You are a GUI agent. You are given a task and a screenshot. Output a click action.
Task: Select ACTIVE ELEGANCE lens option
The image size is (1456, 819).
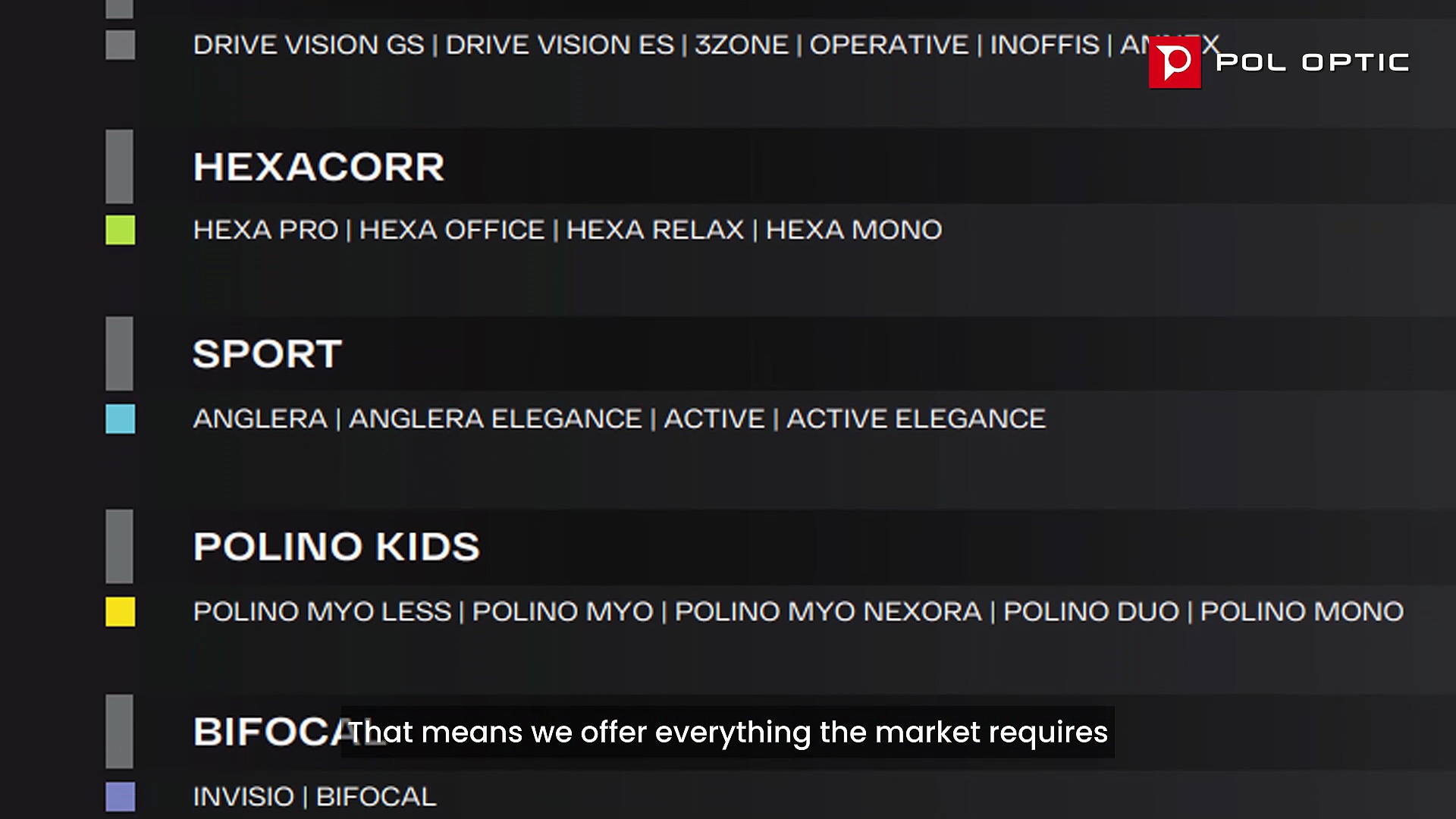point(916,419)
